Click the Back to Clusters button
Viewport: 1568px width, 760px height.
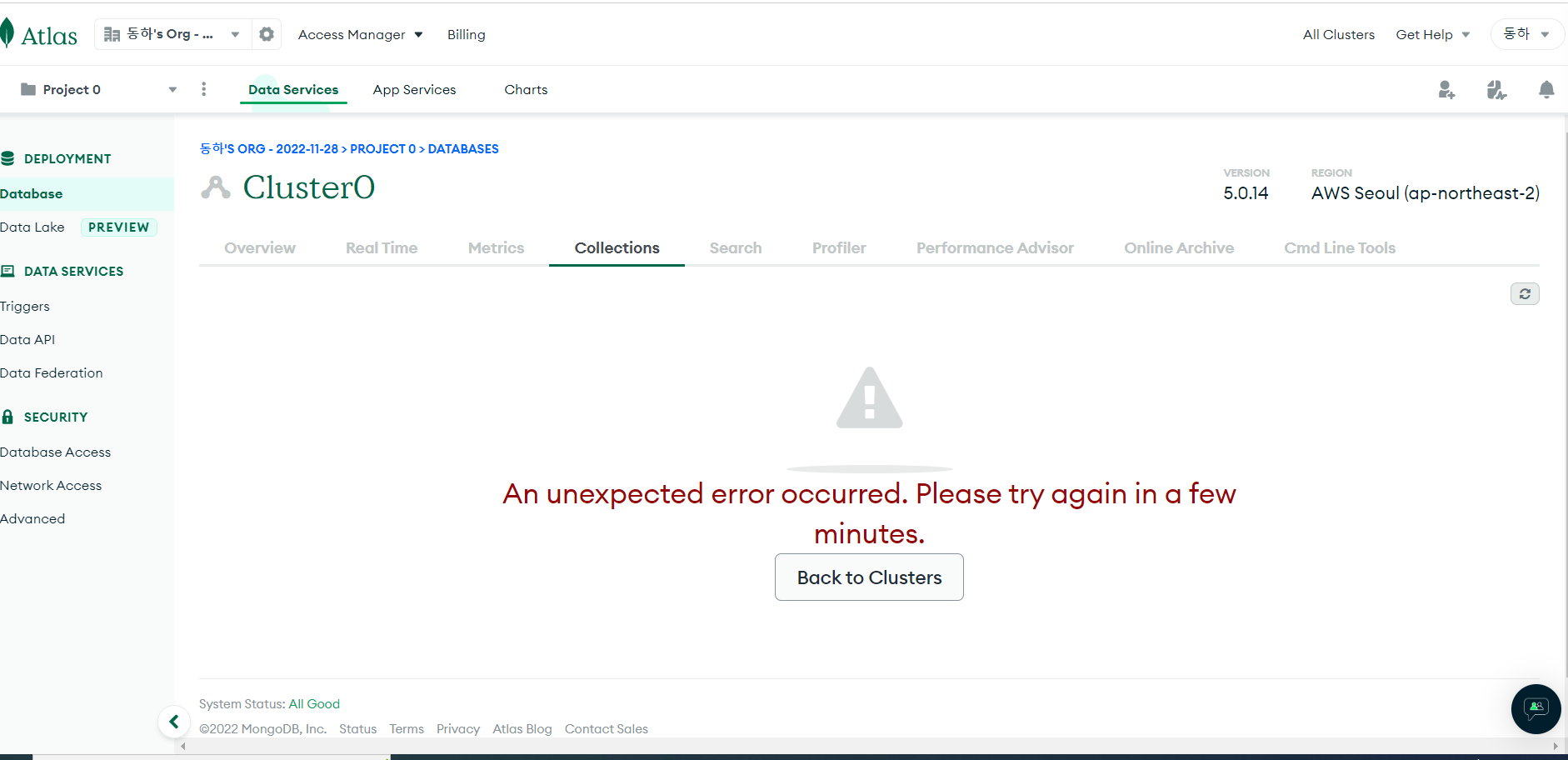pyautogui.click(x=869, y=577)
